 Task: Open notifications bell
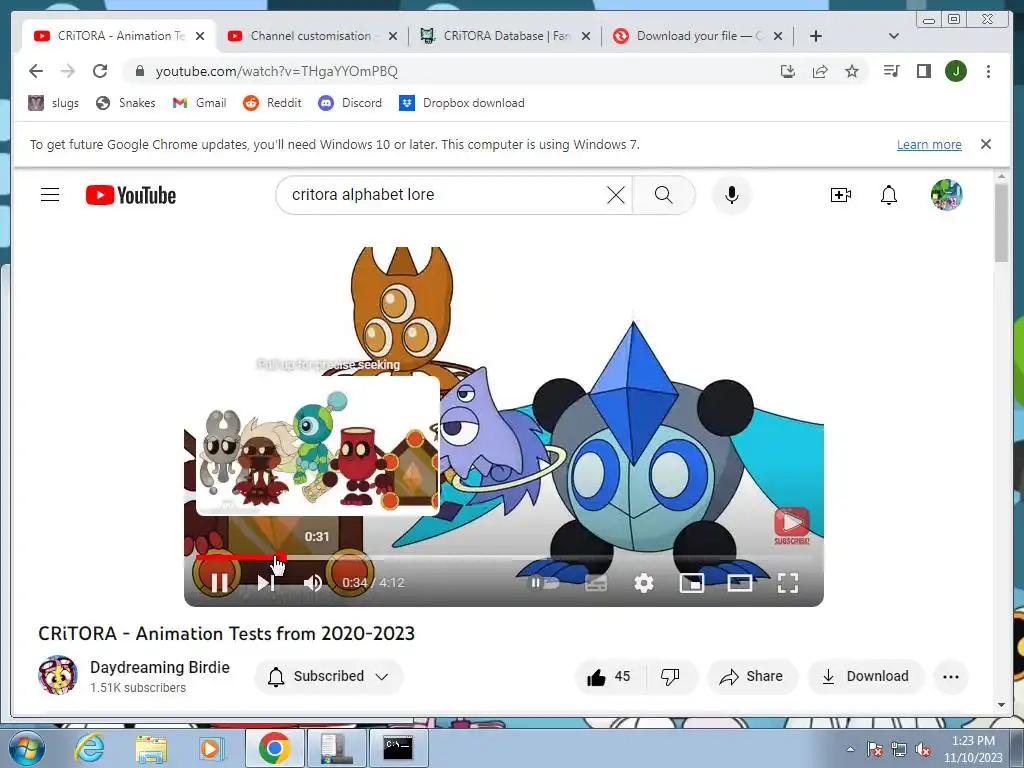click(x=889, y=195)
